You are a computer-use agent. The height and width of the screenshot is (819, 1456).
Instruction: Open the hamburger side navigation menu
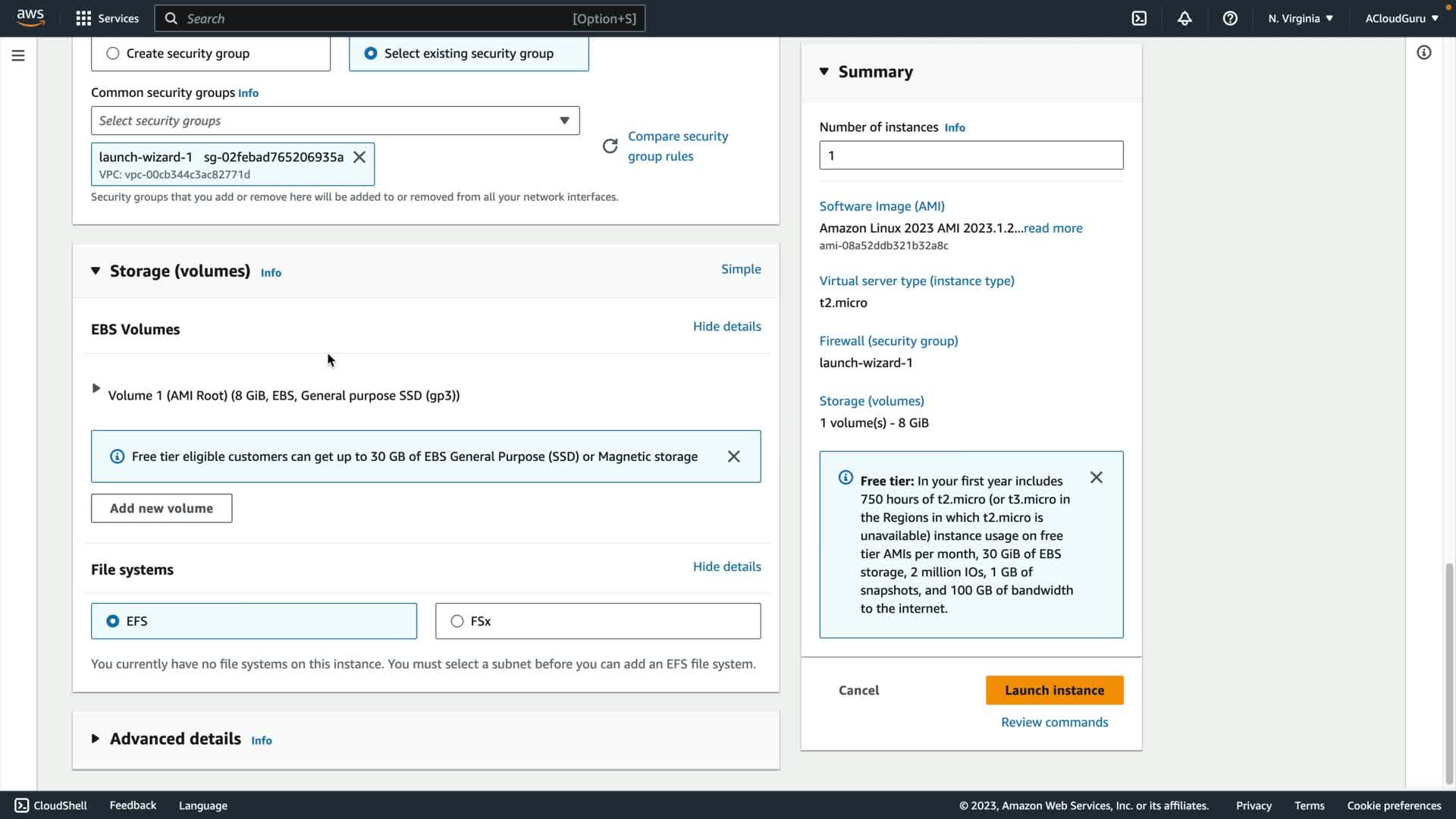(x=18, y=55)
